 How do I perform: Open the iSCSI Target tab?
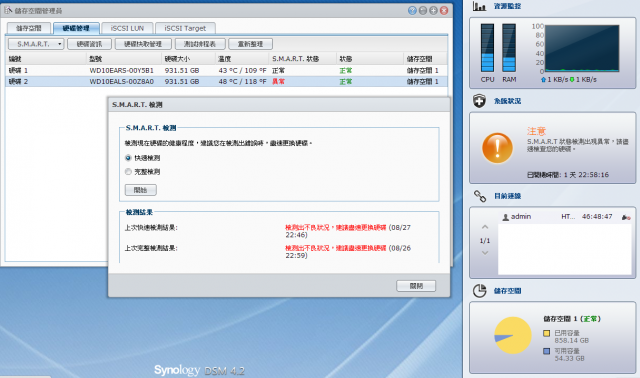[x=185, y=28]
